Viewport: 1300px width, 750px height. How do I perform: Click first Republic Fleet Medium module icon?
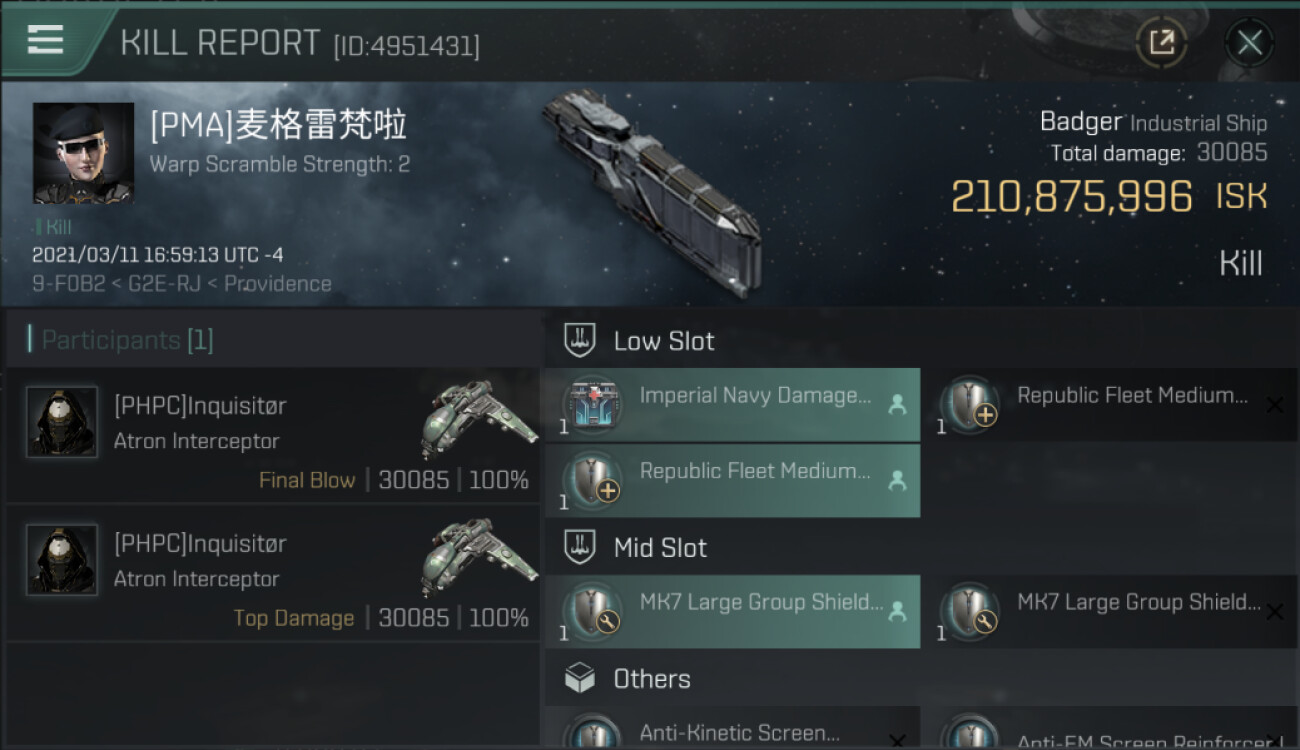[969, 404]
